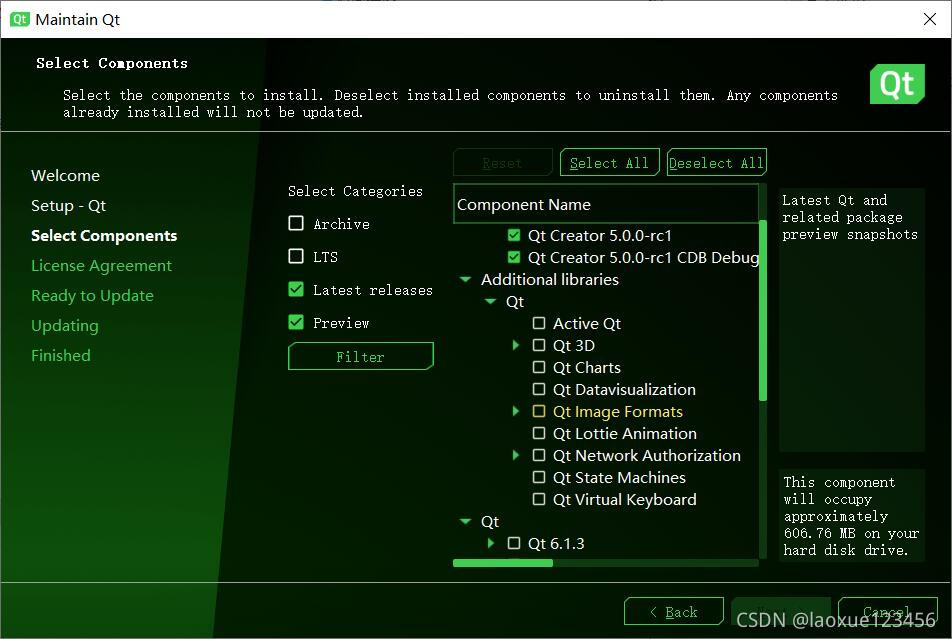Screen dimensions: 952x639
Task: Click the Component Name column header
Action: pyautogui.click(x=606, y=204)
